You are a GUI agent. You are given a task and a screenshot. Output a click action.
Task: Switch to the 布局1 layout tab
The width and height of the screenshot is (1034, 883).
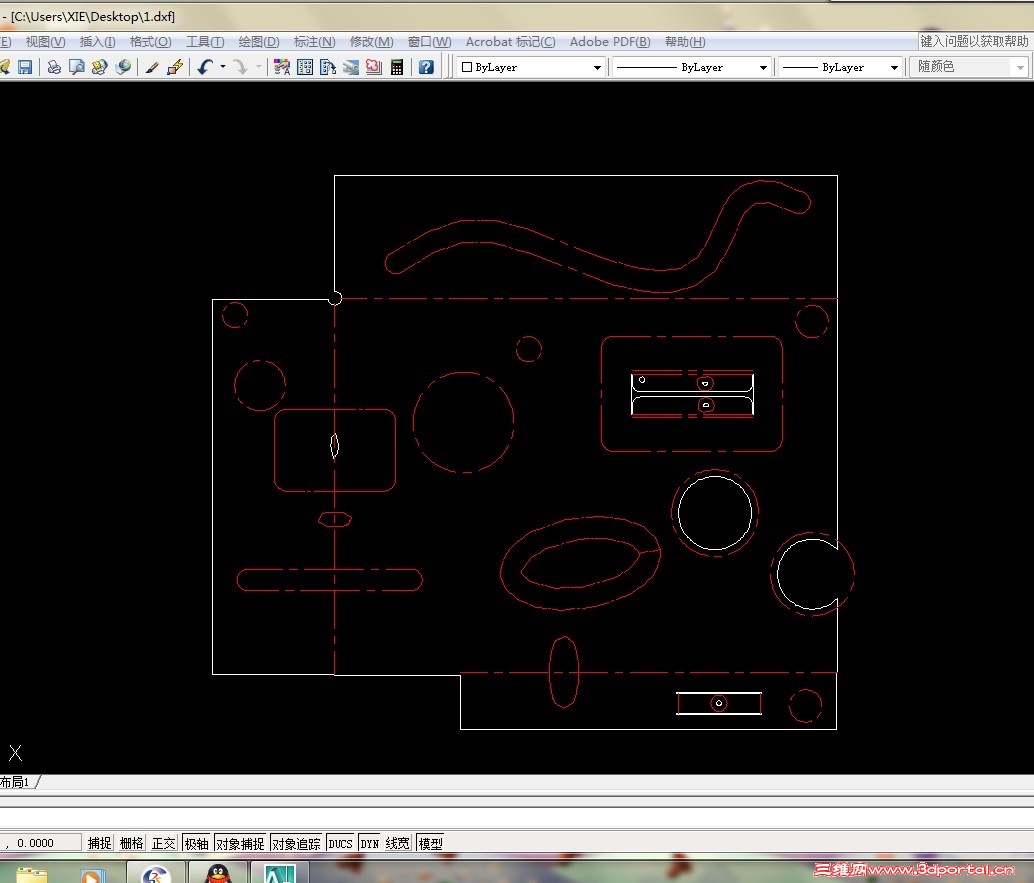tap(15, 782)
